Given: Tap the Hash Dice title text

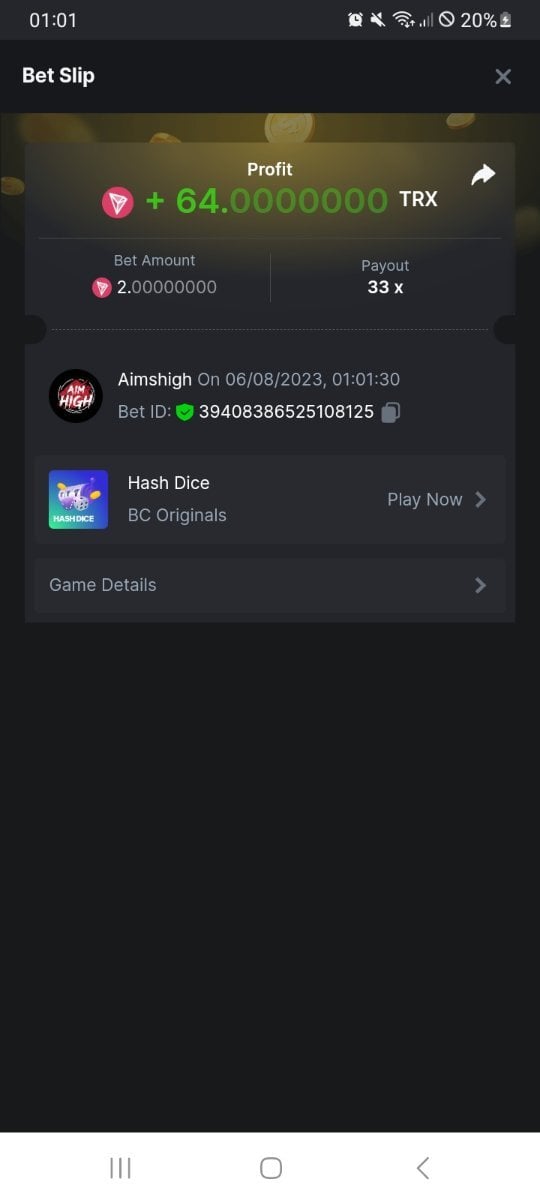Looking at the screenshot, I should coord(169,482).
